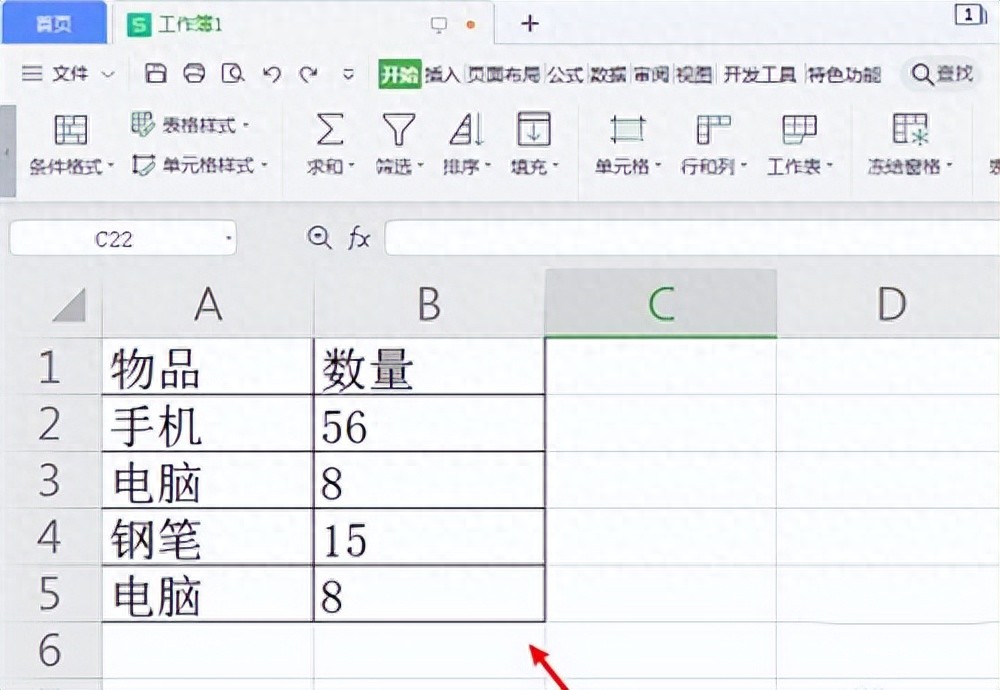
Task: Click cell containing 钢笔
Action: tap(208, 537)
